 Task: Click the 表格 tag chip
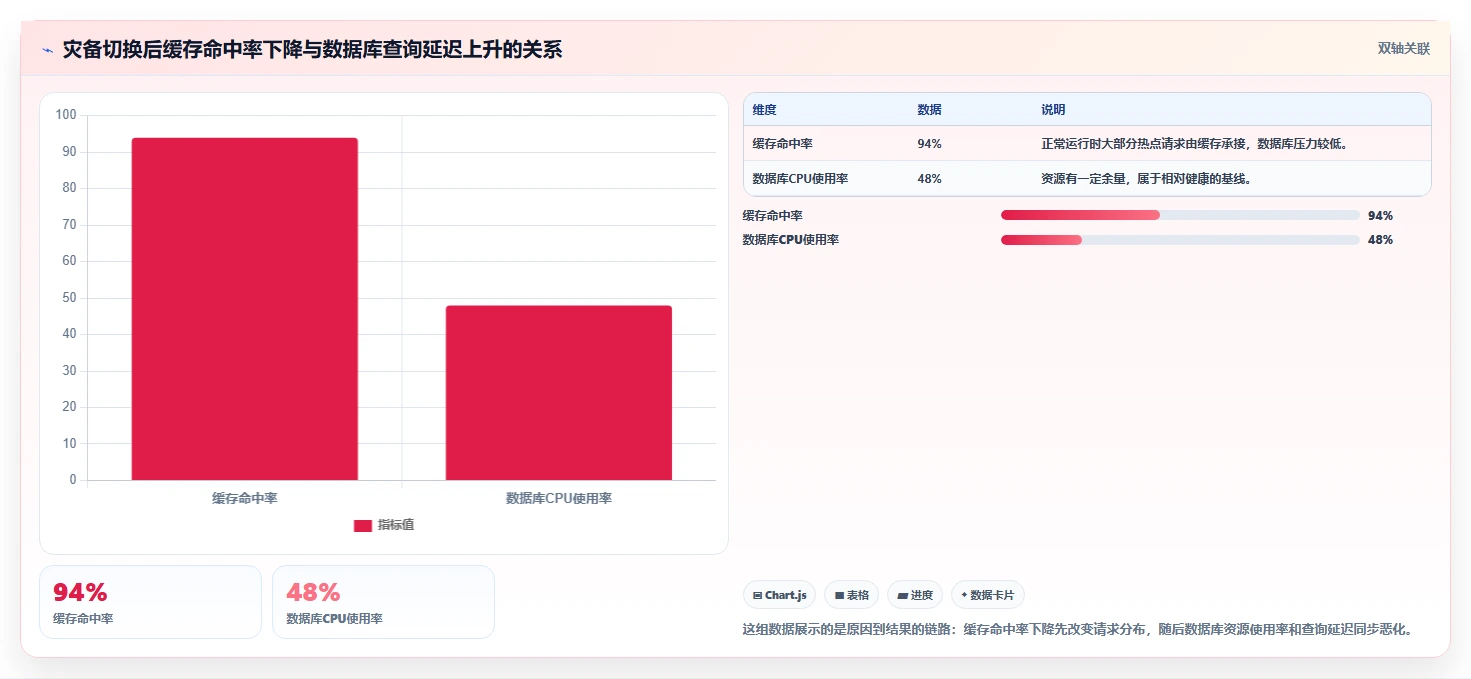point(852,595)
